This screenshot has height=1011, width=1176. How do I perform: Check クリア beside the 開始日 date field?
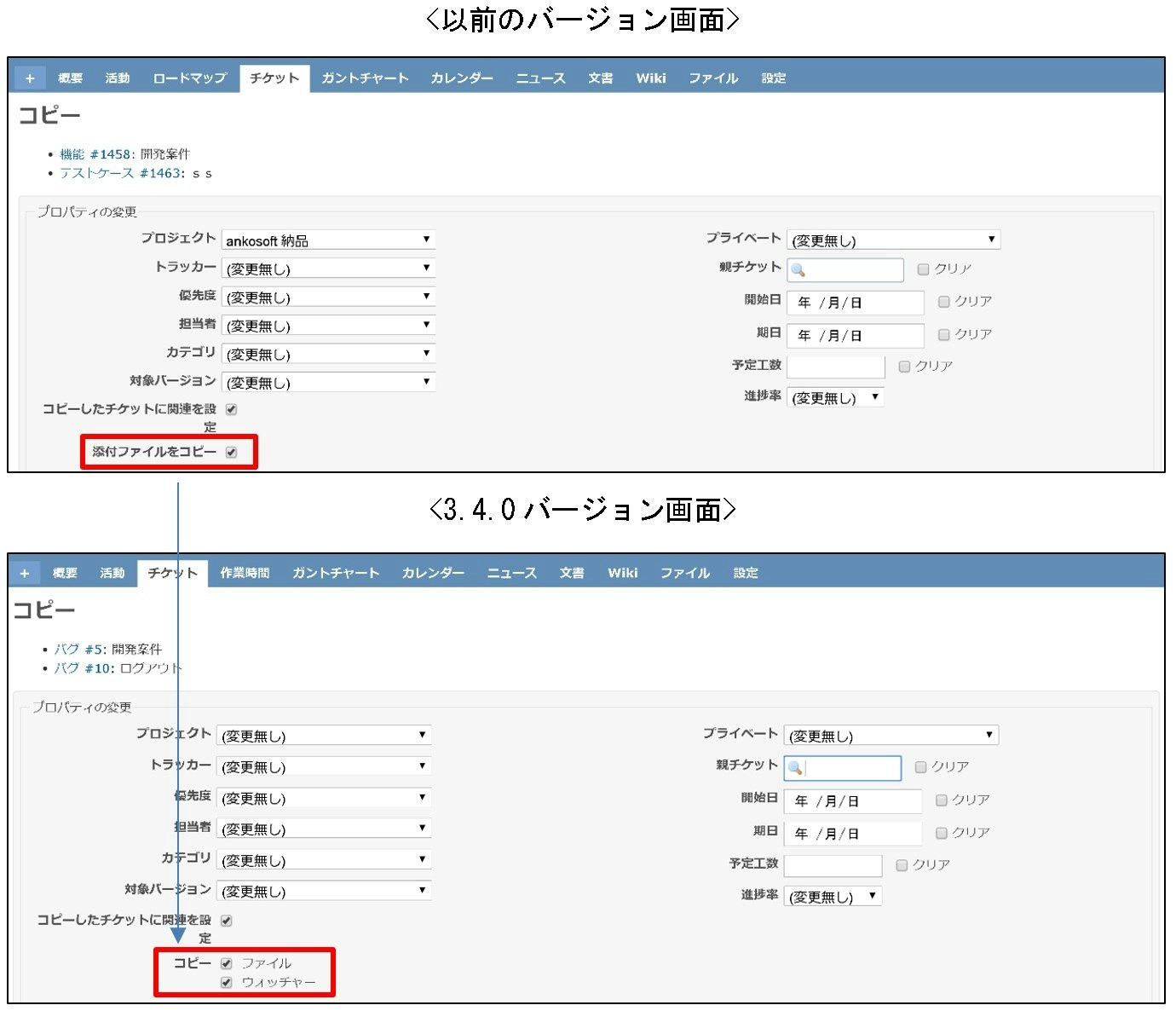[943, 301]
